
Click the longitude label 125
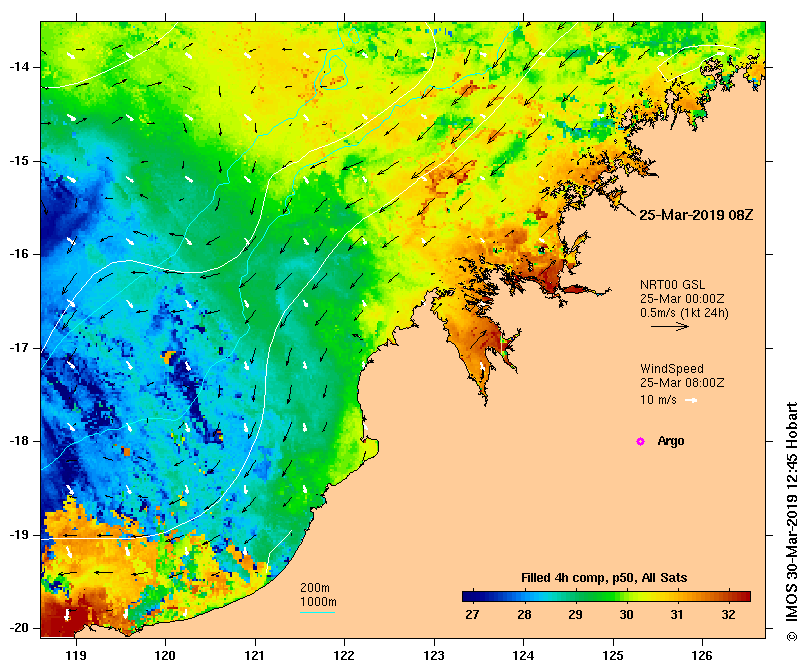click(x=613, y=655)
